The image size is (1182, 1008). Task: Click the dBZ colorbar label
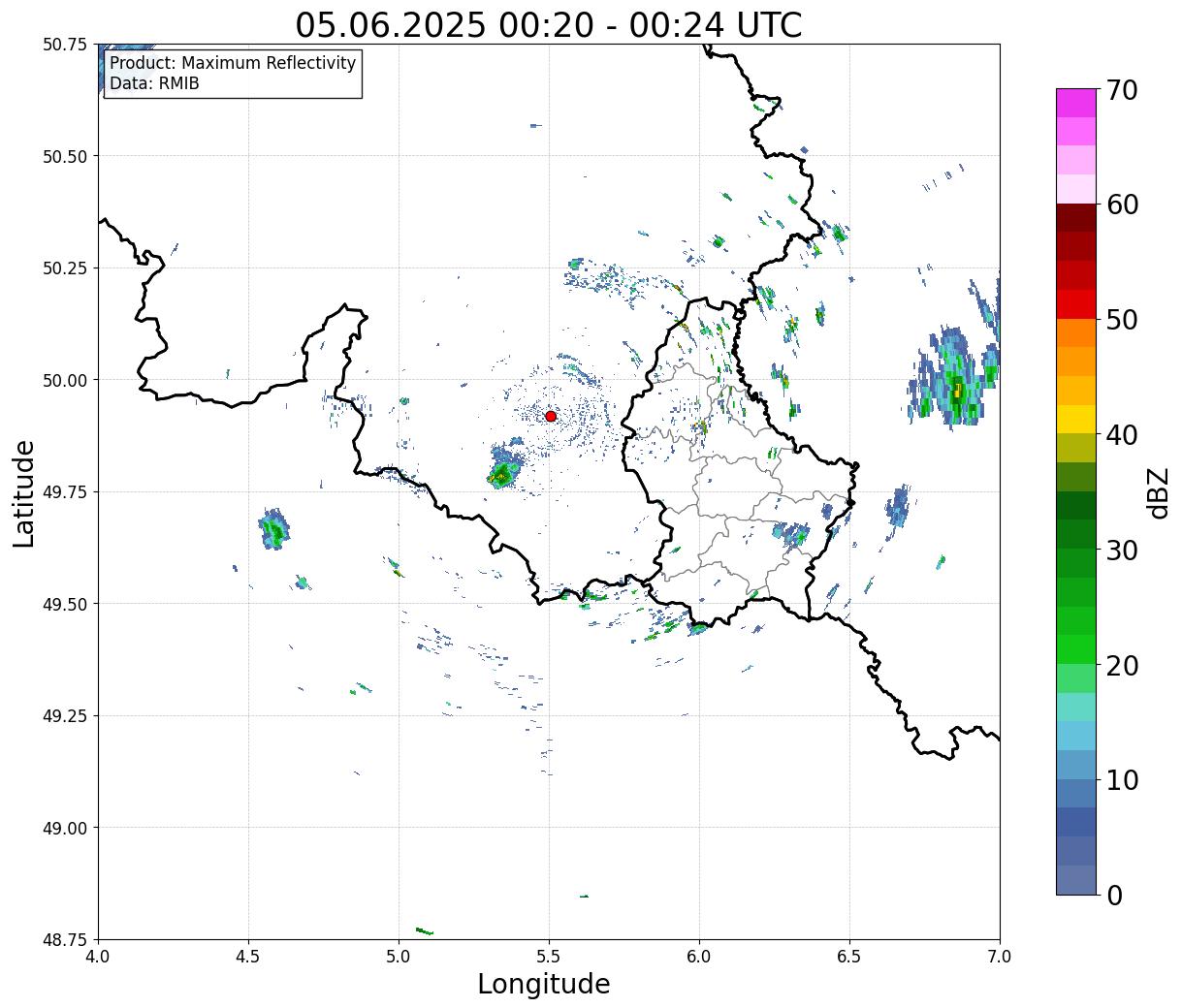[1158, 492]
